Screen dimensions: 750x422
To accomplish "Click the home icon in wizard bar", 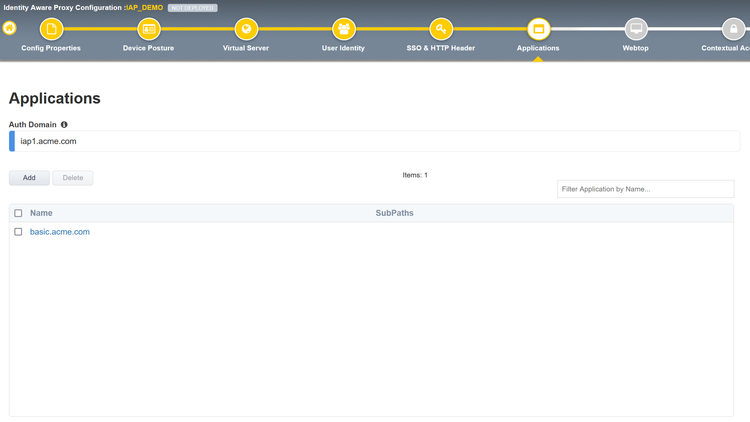I will (9, 28).
